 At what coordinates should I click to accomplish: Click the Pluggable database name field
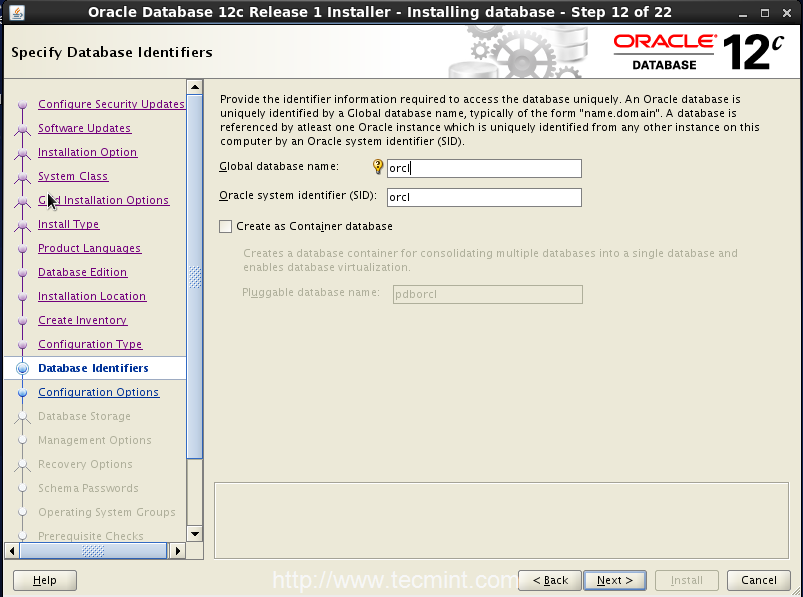[488, 294]
